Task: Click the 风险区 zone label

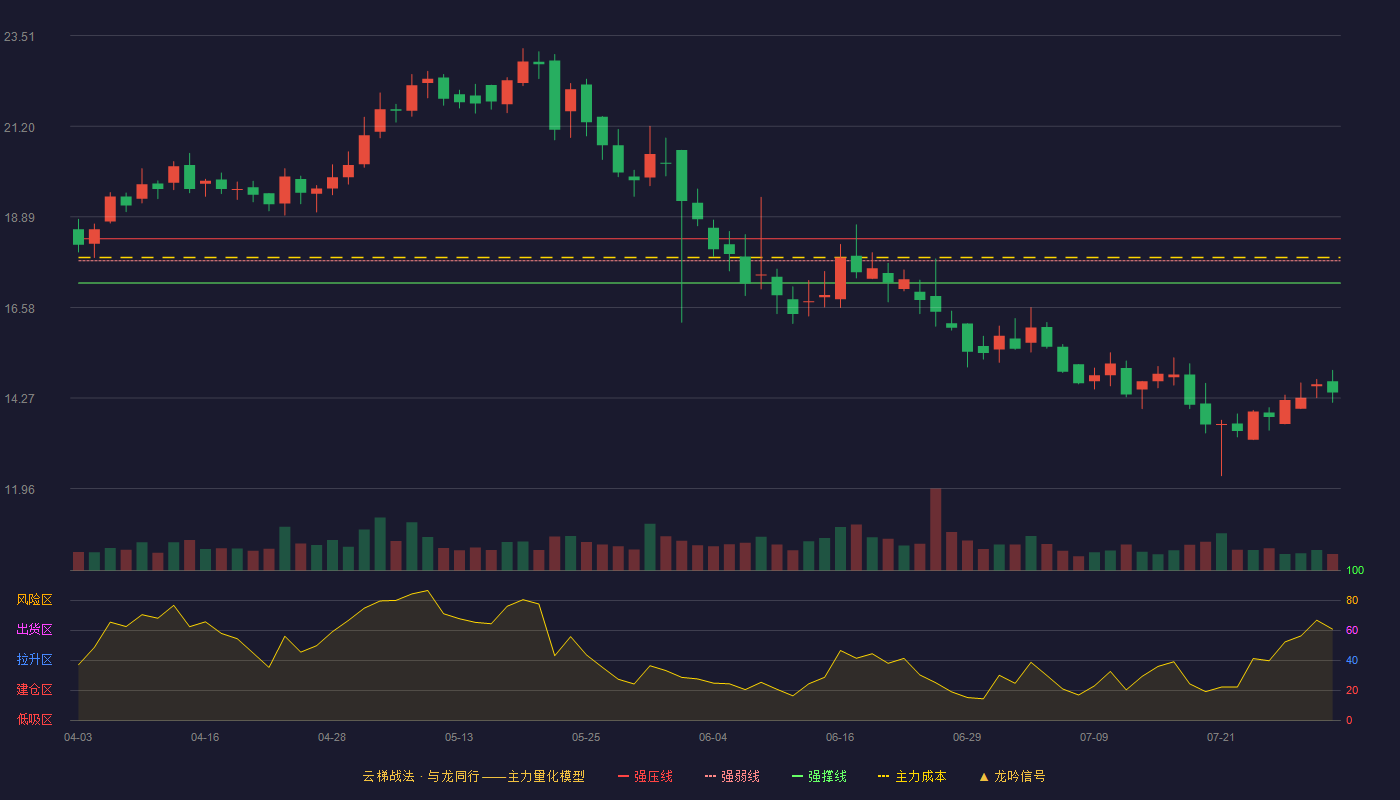Action: click(34, 600)
